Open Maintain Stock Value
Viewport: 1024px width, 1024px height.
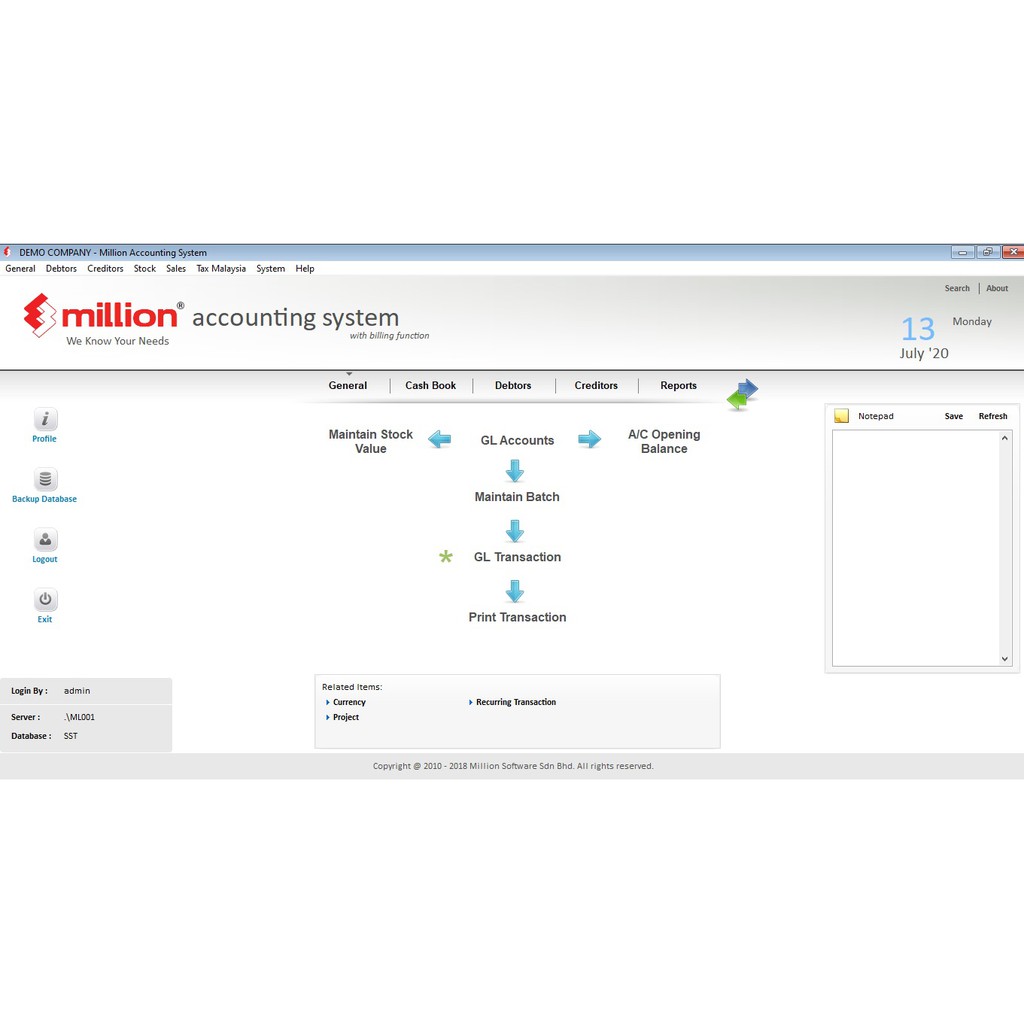[x=371, y=442]
